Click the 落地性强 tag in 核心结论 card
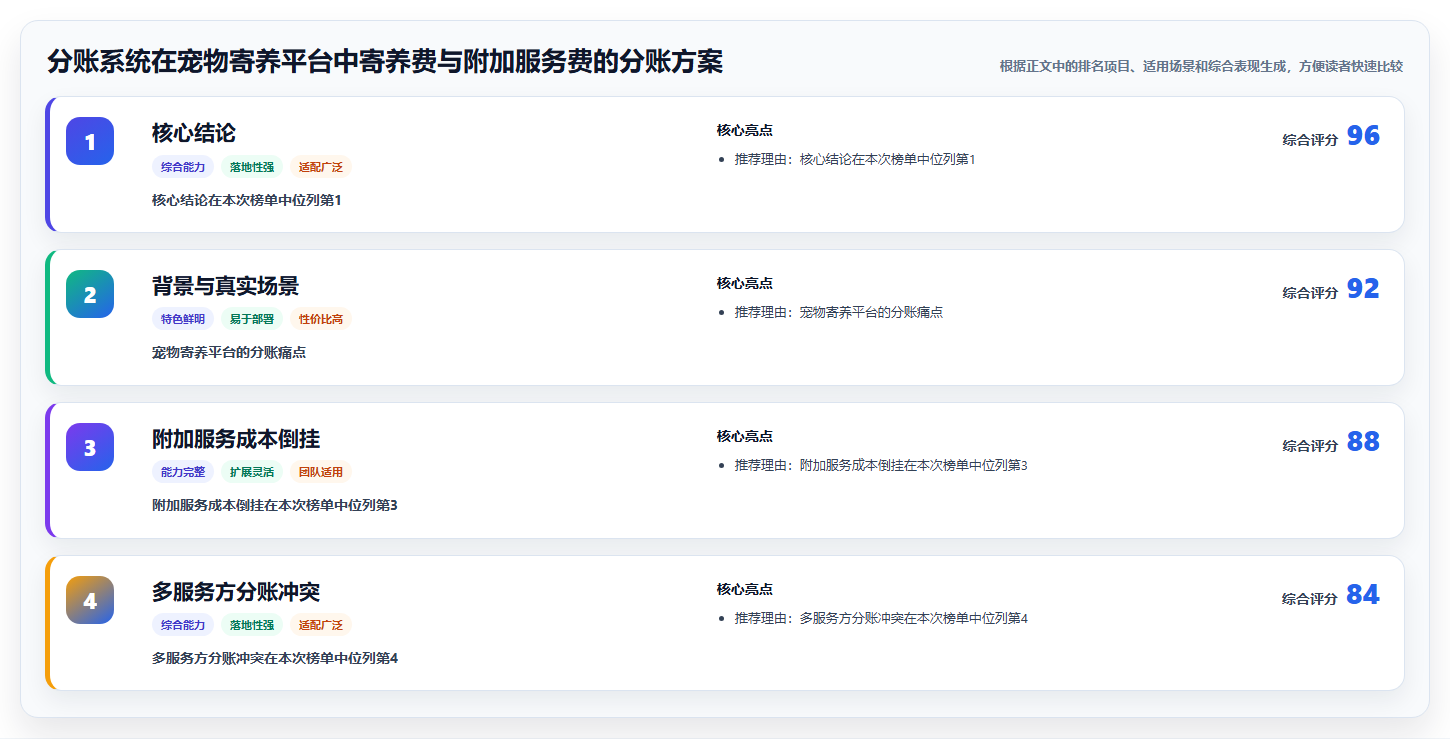1450x739 pixels. click(252, 167)
